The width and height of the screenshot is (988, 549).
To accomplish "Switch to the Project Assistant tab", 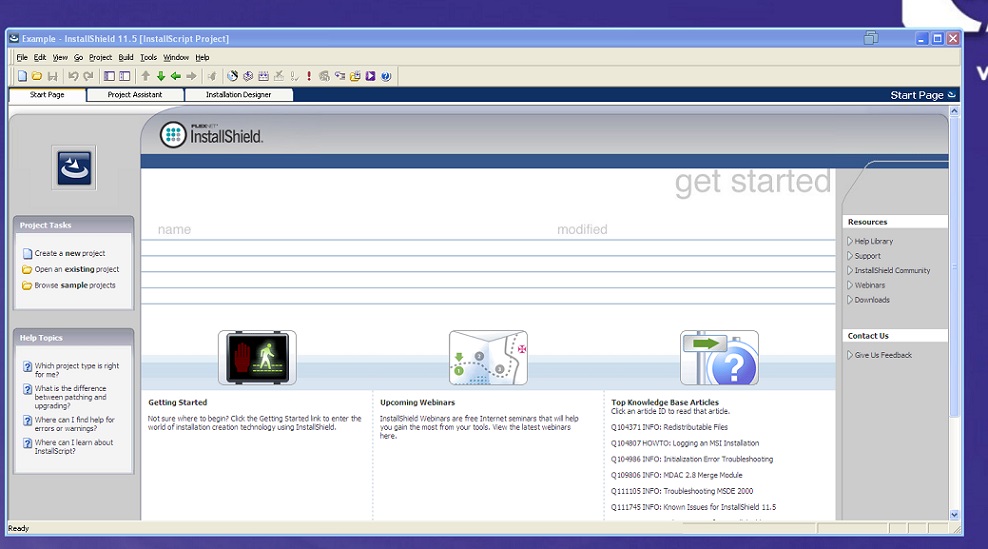I will click(x=135, y=95).
